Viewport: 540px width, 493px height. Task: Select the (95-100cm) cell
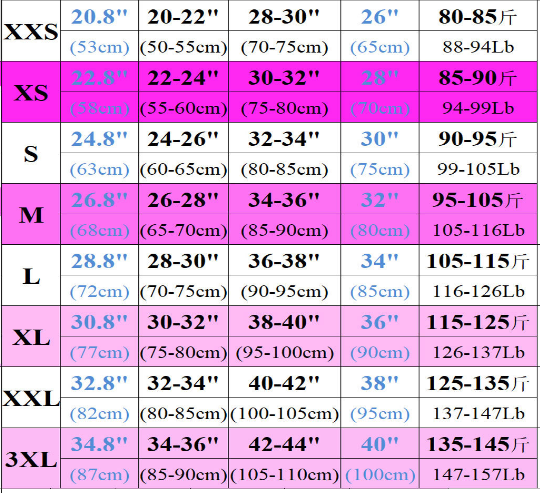pyautogui.click(x=284, y=352)
